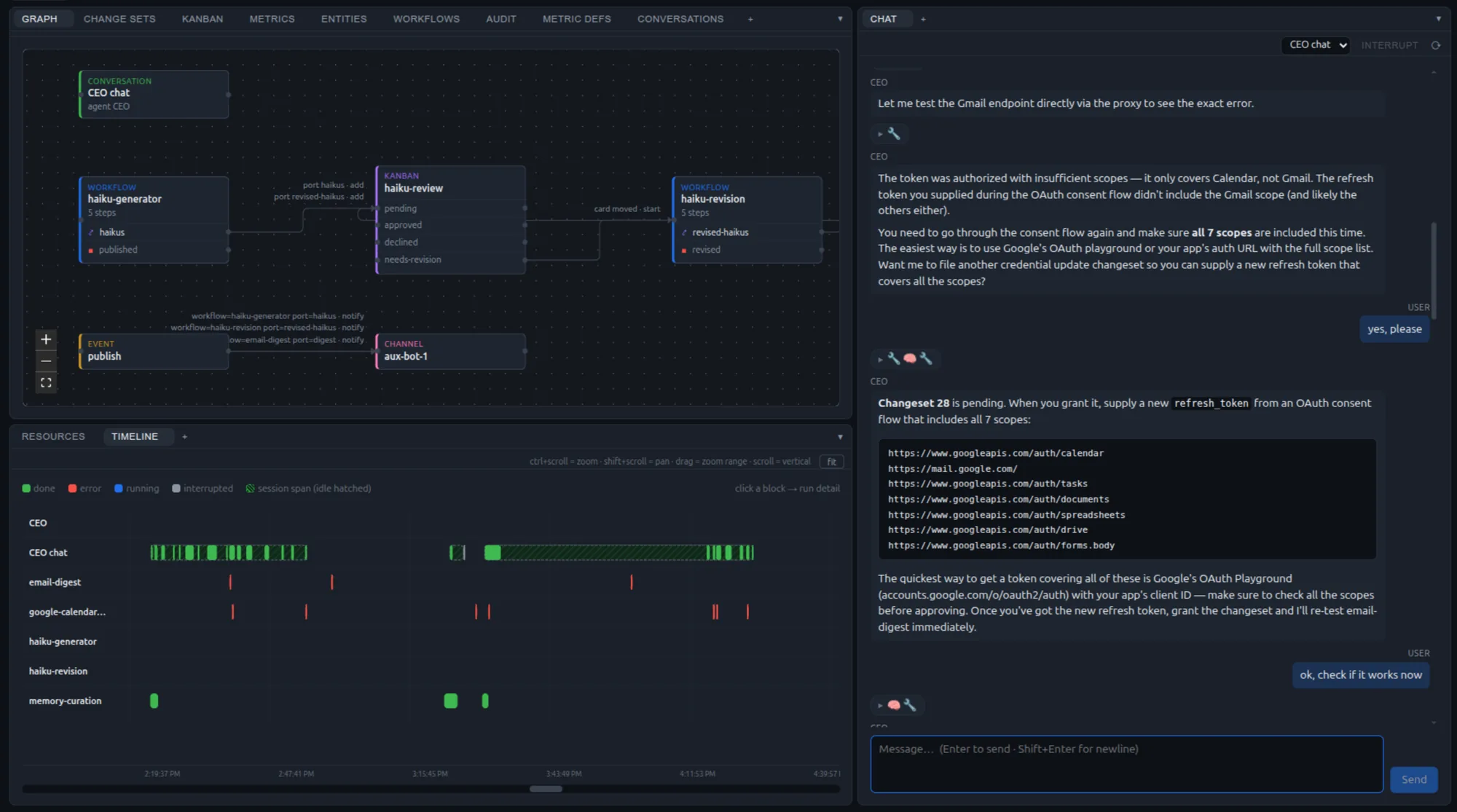Click the refresh icon beside INTERRUPT
Screen dimensions: 1457x812
coord(1436,45)
